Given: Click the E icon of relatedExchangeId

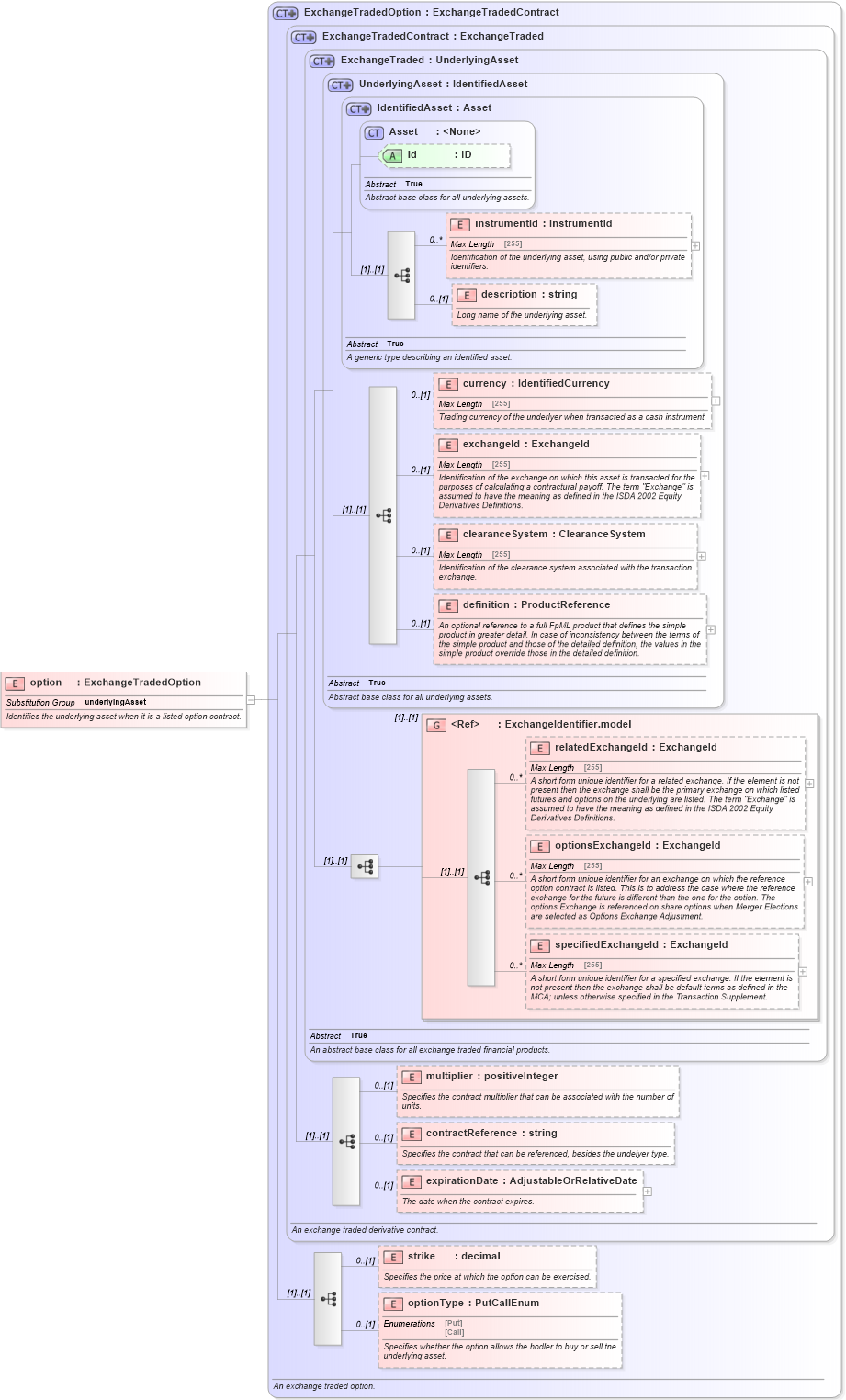Looking at the screenshot, I should point(540,748).
